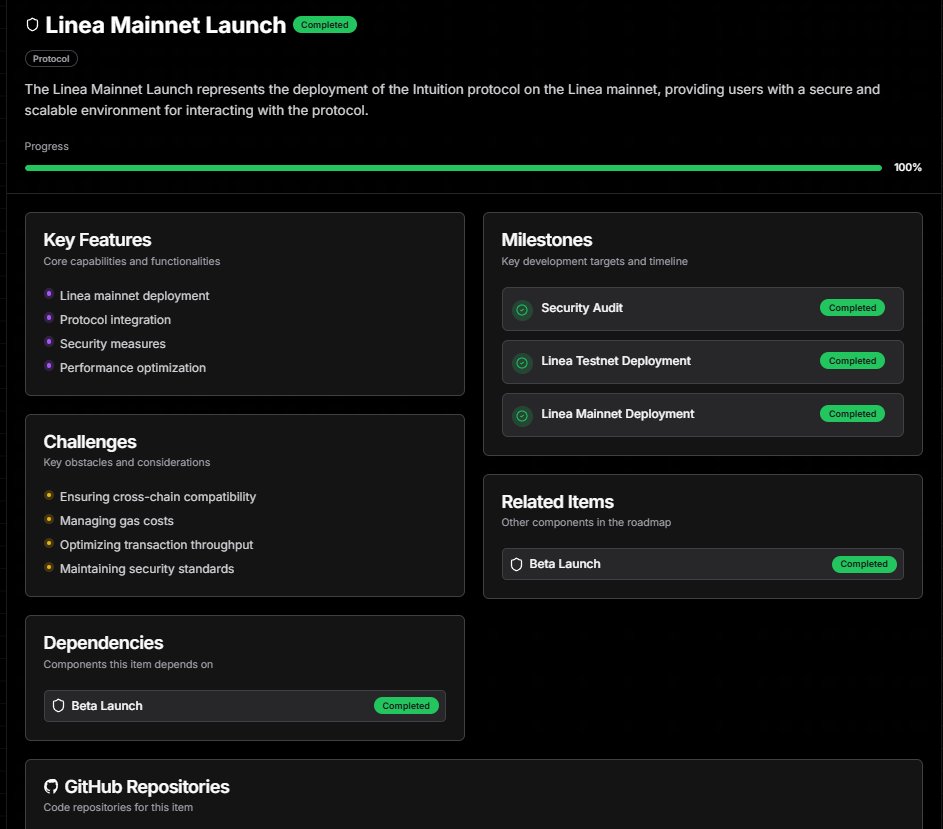
Task: Click 'Key development targets and timeline' subtitle
Action: click(595, 261)
